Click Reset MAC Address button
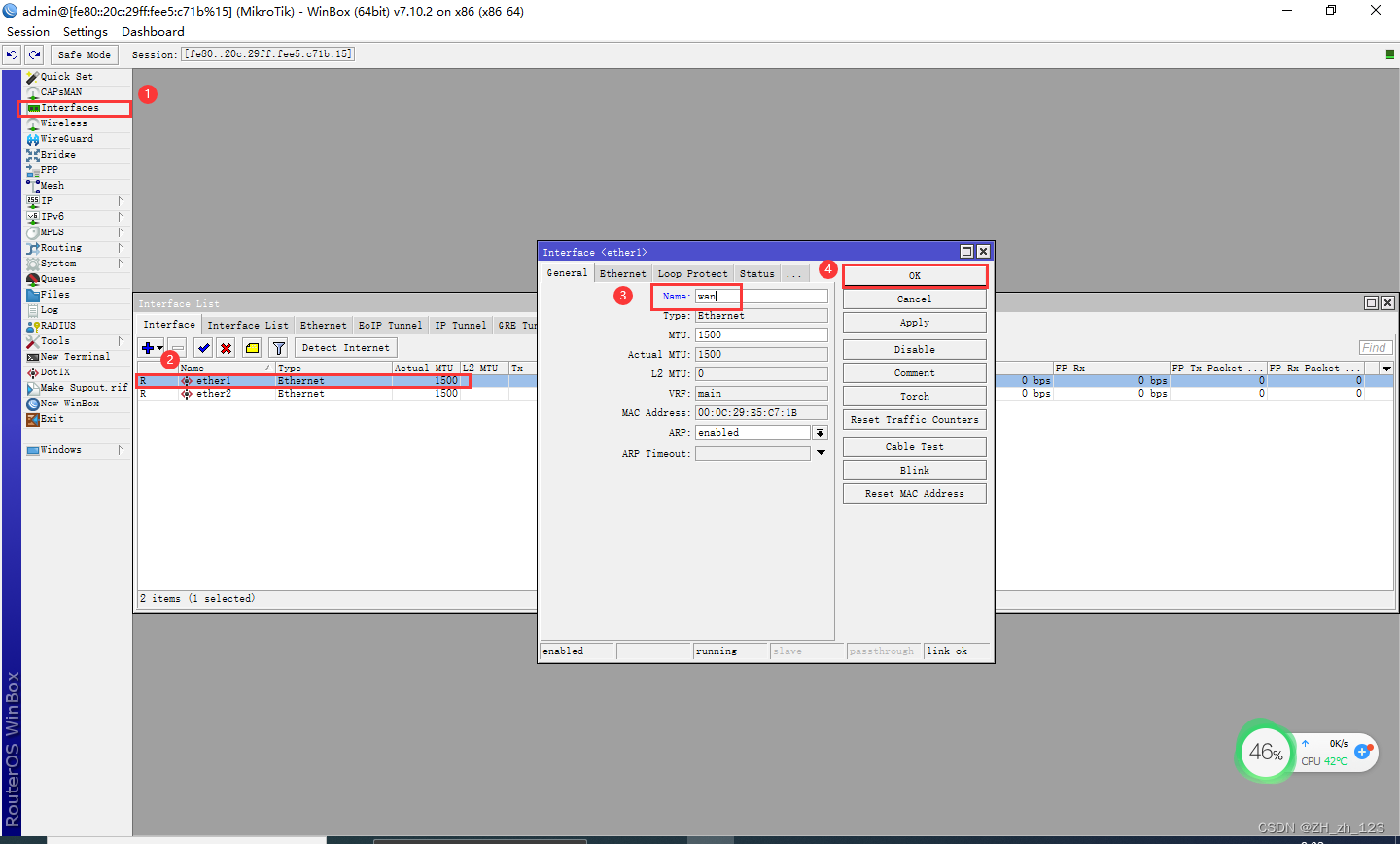The width and height of the screenshot is (1400, 844). pos(915,494)
